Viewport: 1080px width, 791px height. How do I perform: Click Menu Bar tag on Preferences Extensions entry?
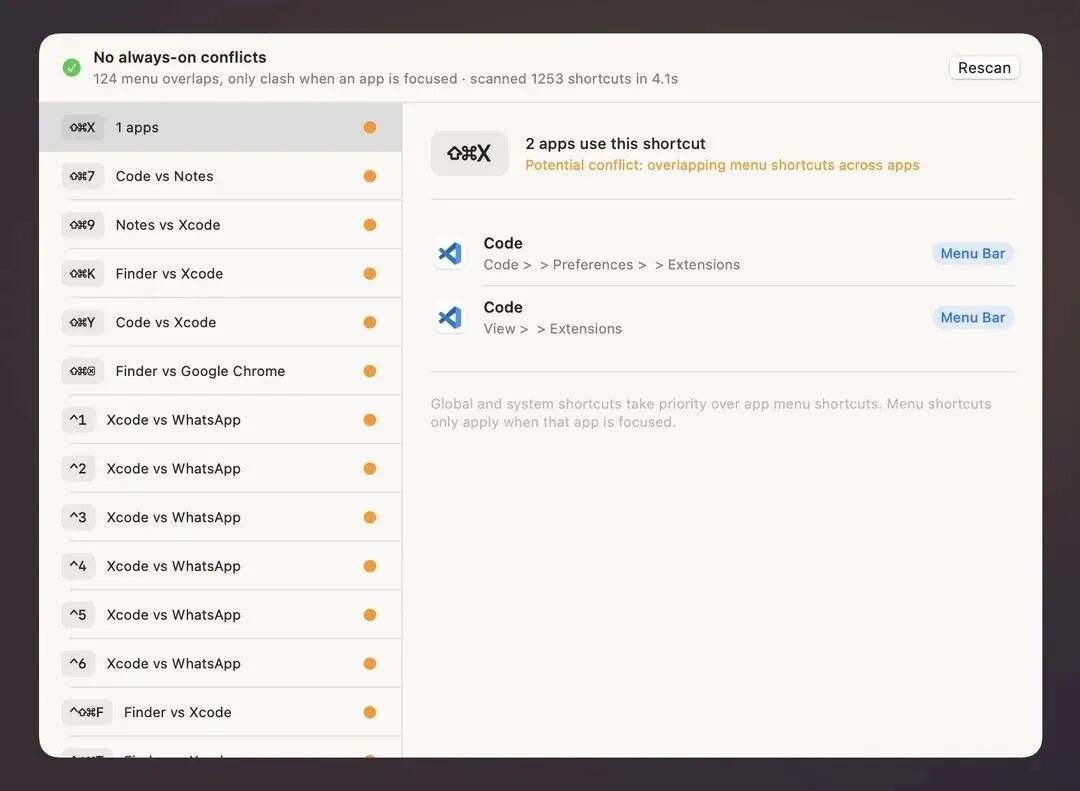[973, 254]
